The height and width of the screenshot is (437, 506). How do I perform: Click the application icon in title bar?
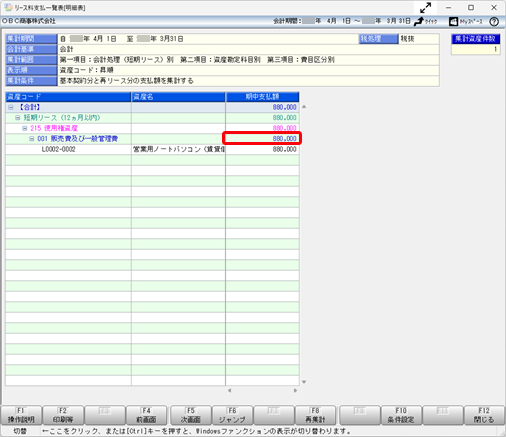click(8, 7)
